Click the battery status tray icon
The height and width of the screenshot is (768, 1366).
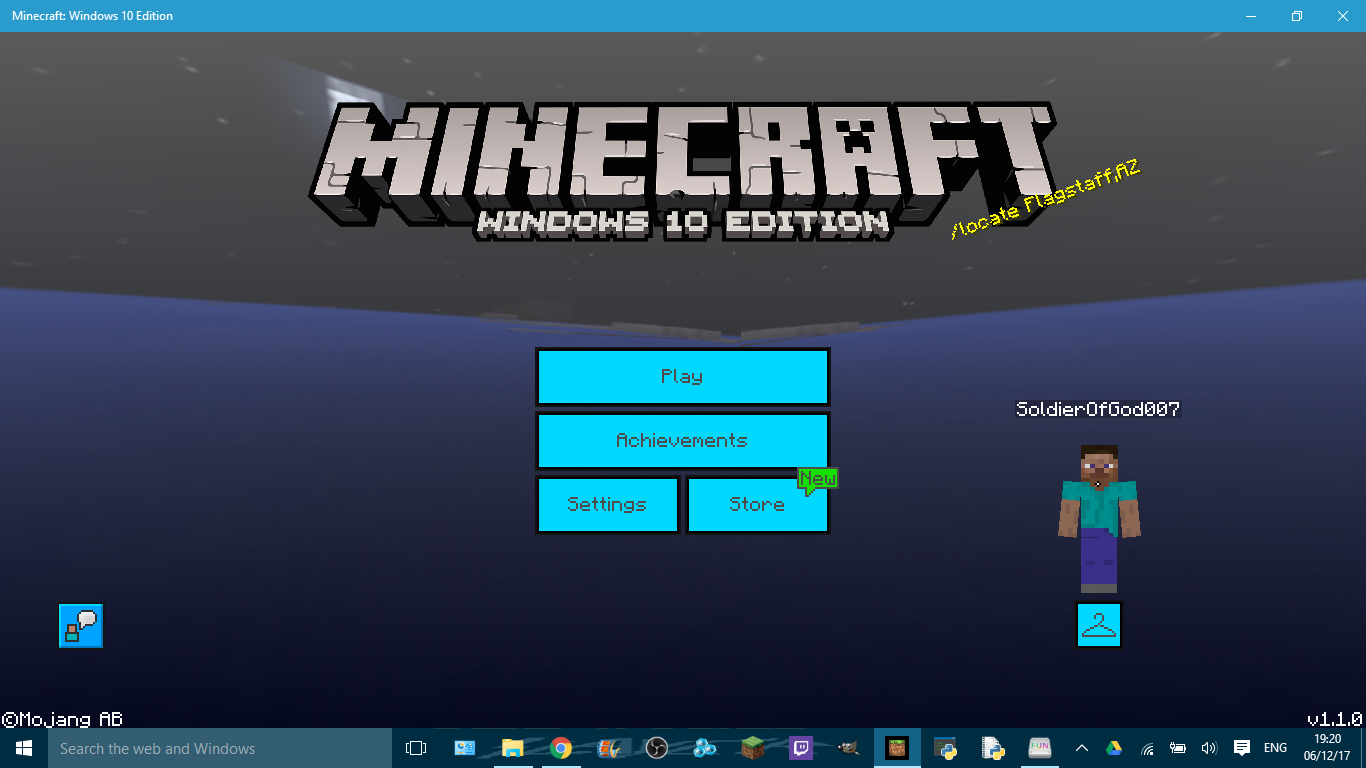pos(1178,748)
